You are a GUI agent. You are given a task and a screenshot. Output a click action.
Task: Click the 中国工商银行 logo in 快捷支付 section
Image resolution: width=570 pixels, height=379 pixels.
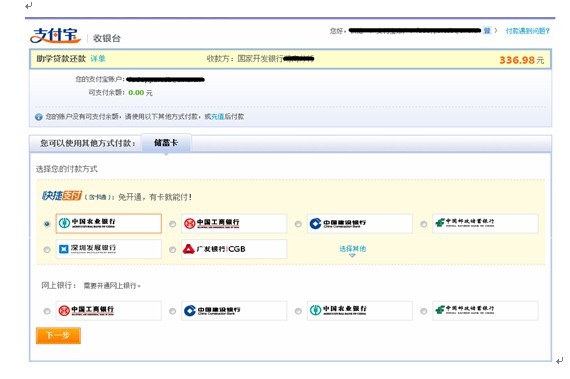point(234,223)
